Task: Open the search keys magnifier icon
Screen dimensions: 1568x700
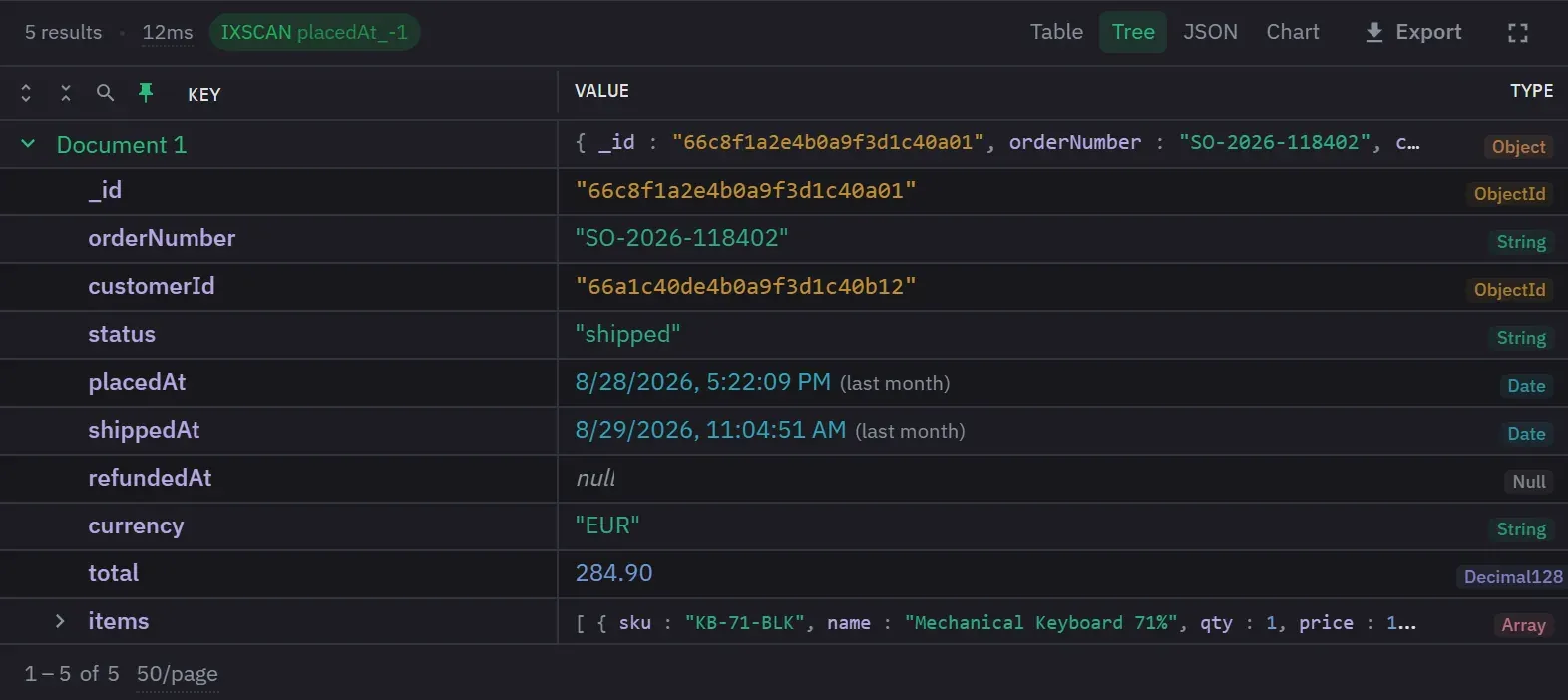Action: (105, 93)
